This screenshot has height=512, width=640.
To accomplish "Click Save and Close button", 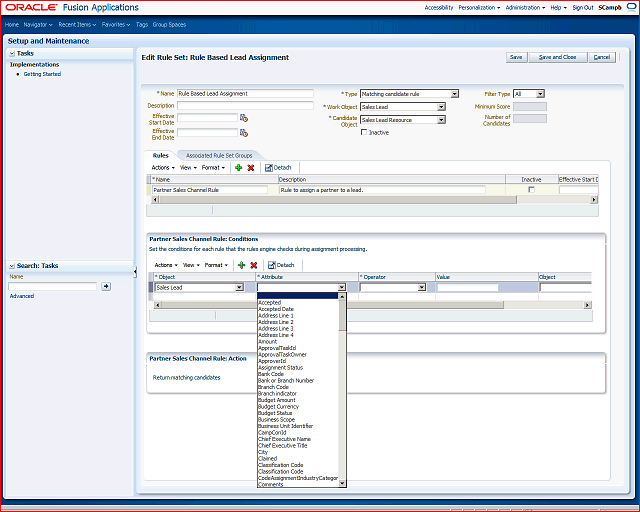I will [558, 57].
